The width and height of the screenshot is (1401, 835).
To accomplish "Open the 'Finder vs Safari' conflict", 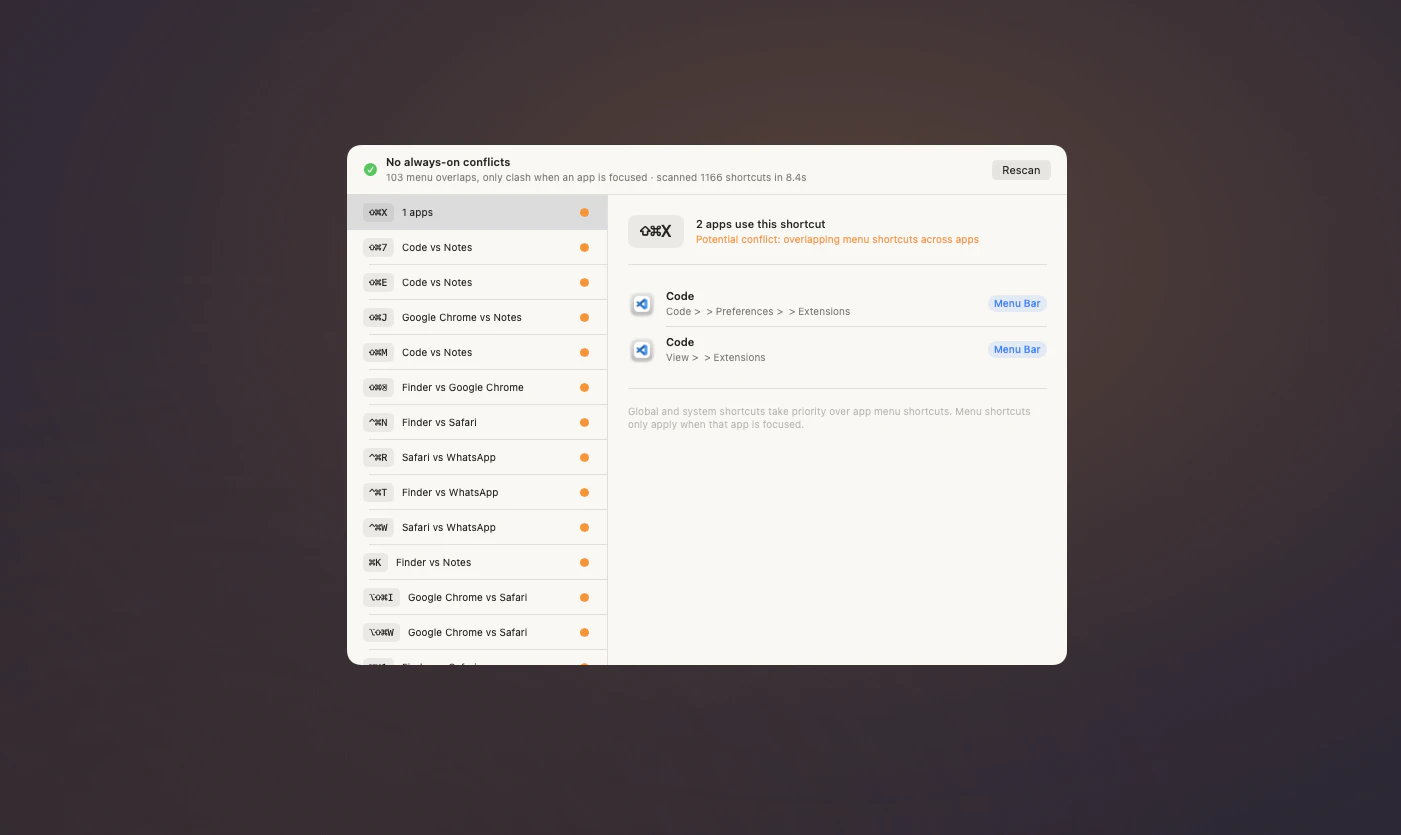I will click(477, 422).
